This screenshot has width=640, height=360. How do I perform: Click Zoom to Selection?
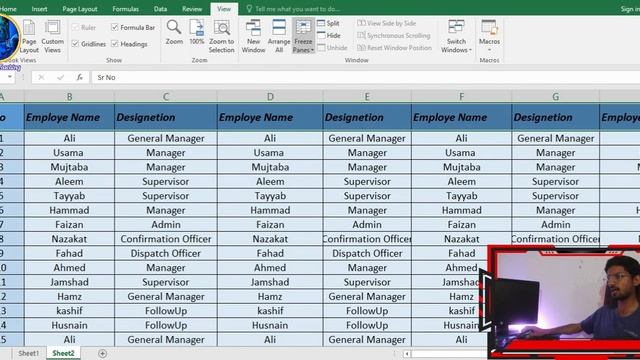pyautogui.click(x=222, y=37)
